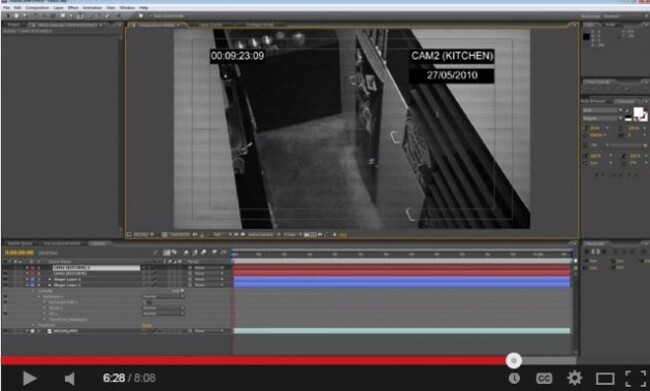Select the Hand tool in toolbar
Viewport: 650px width, 391px height.
(17, 16)
